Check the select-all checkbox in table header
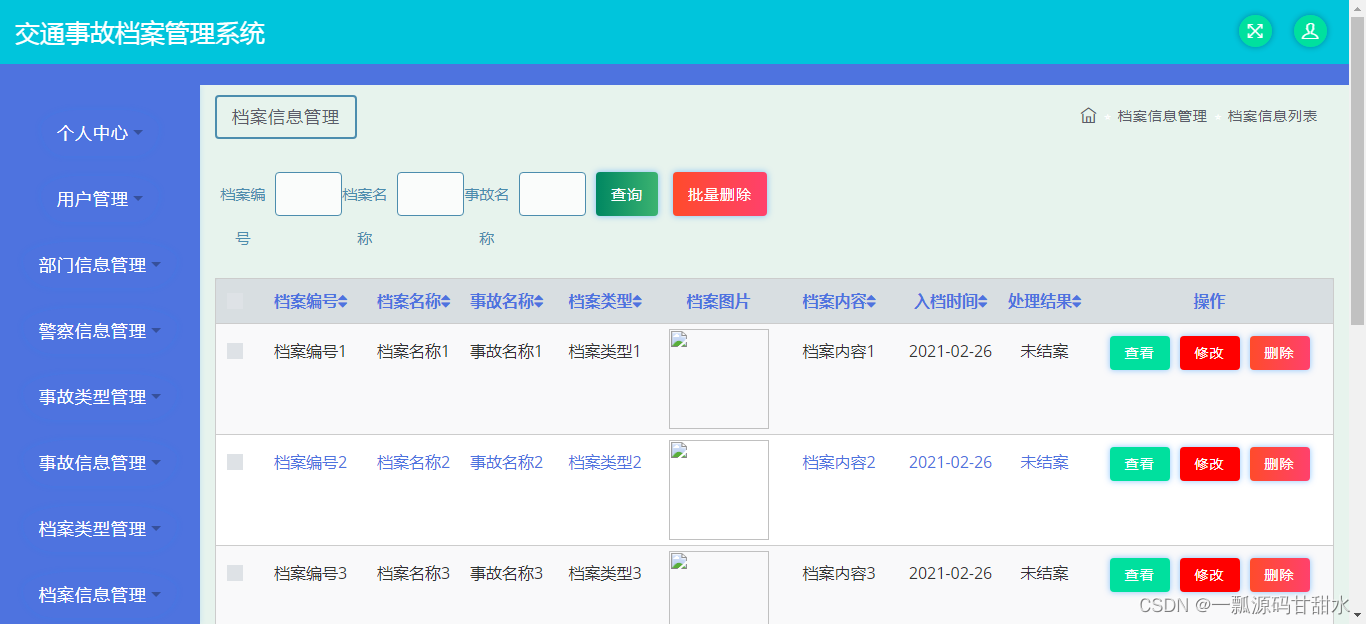Image resolution: width=1366 pixels, height=624 pixels. (x=237, y=301)
